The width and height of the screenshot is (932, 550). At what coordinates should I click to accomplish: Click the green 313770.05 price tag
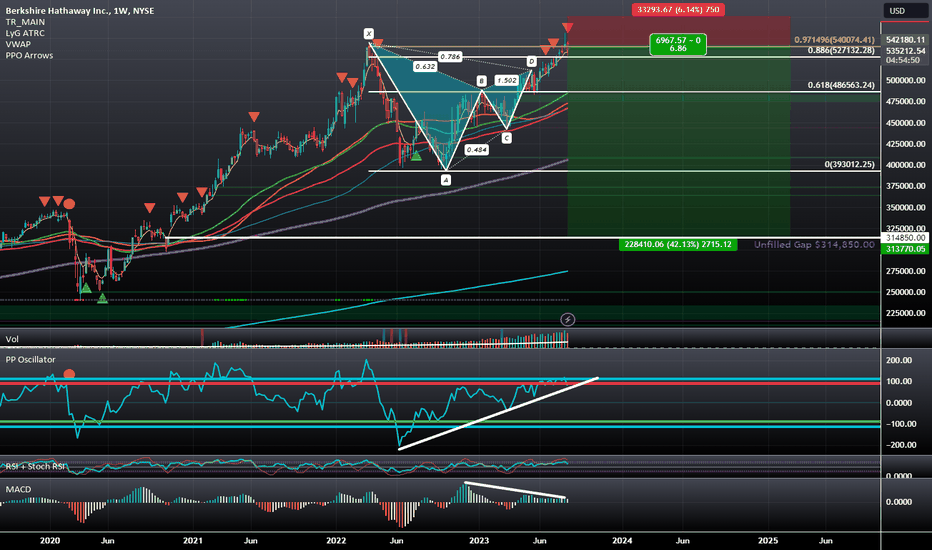pos(905,249)
